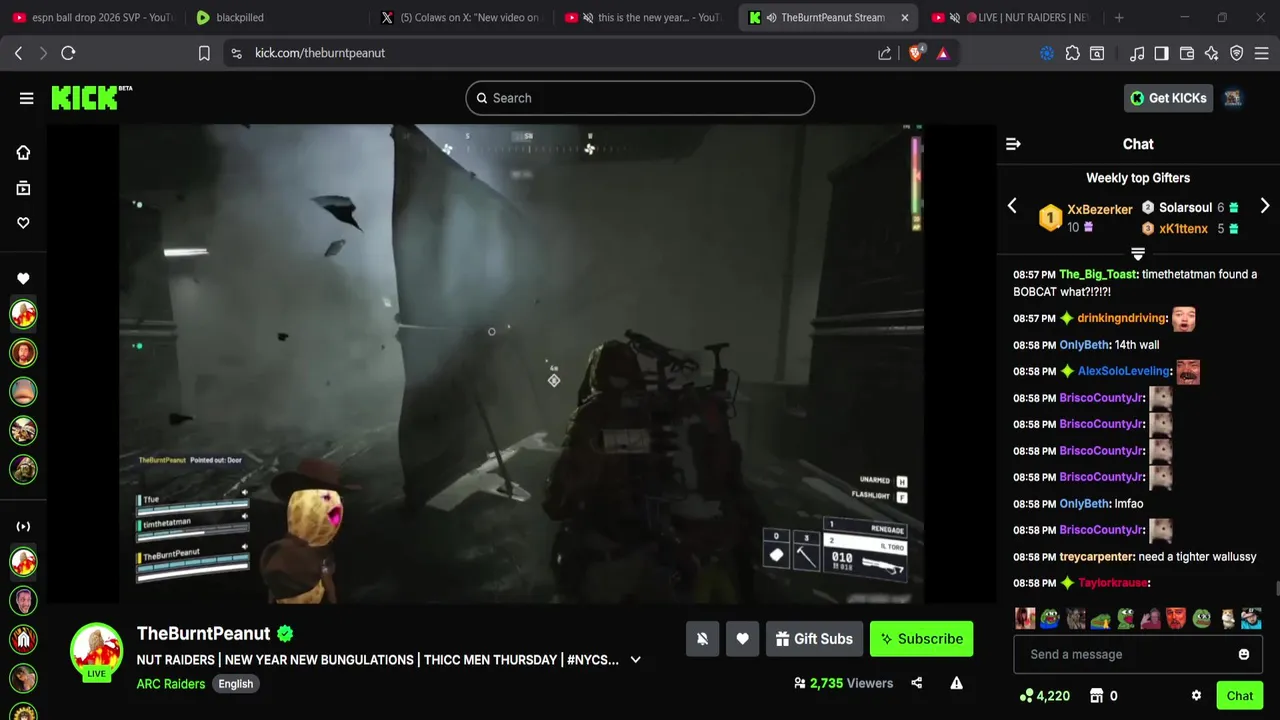Screen dimensions: 1280x720
Task: Go back in browser history
Action: point(18,53)
